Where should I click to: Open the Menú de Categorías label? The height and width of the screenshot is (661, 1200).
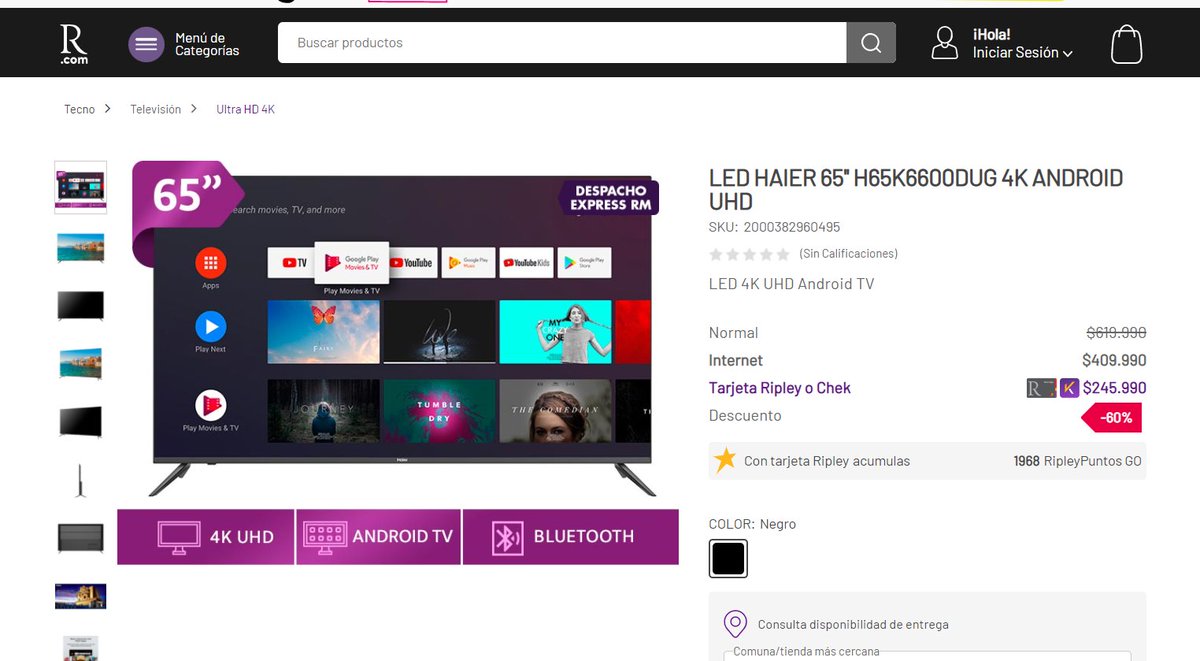(x=207, y=44)
